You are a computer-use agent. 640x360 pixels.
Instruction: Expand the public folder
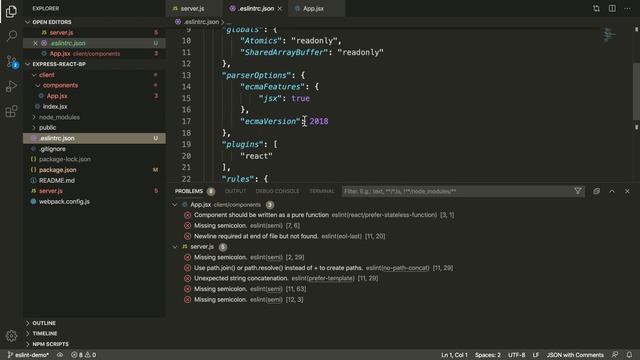[47, 128]
